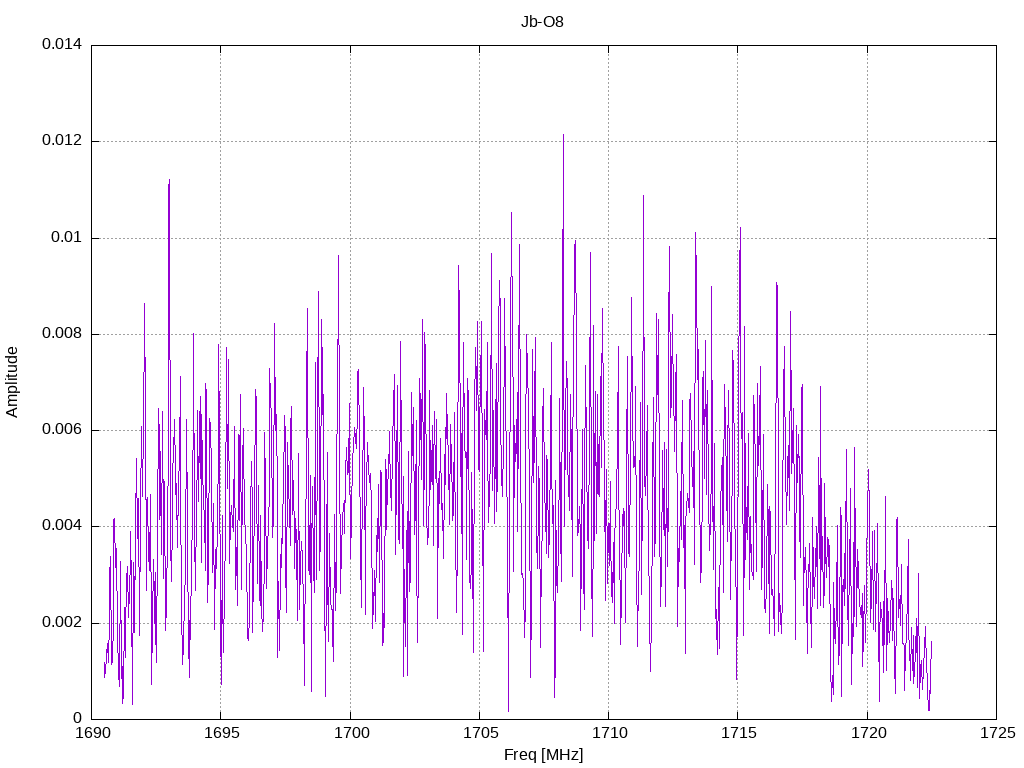The image size is (1024, 768).
Task: Click the x-axis tick value 1700
Action: click(351, 733)
